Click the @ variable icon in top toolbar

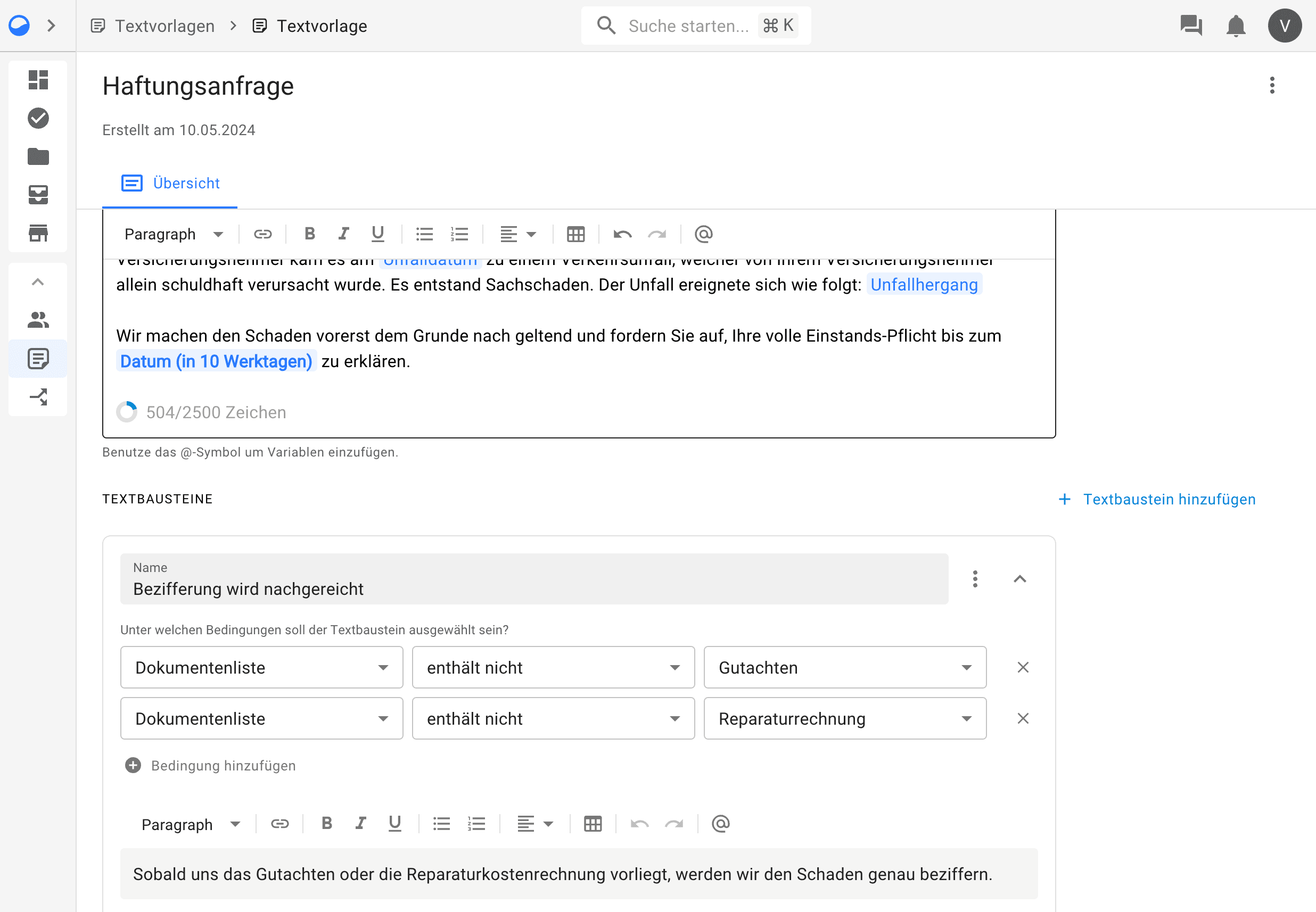click(x=703, y=234)
